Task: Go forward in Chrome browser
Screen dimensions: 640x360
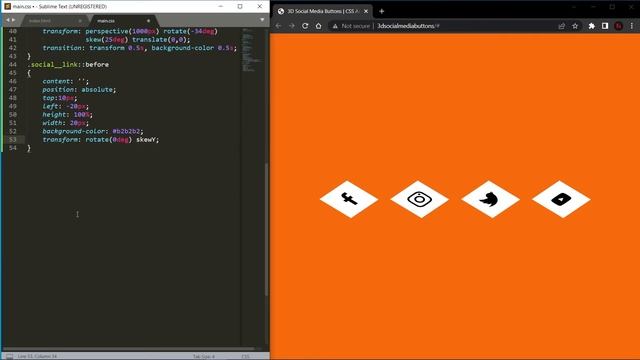Action: click(291, 26)
